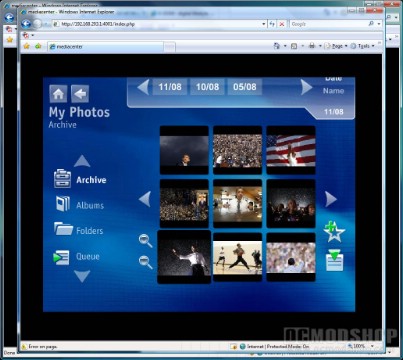The height and width of the screenshot is (360, 403).
Task: Click the add-to-queue green arrow icon
Action: pyautogui.click(x=334, y=260)
